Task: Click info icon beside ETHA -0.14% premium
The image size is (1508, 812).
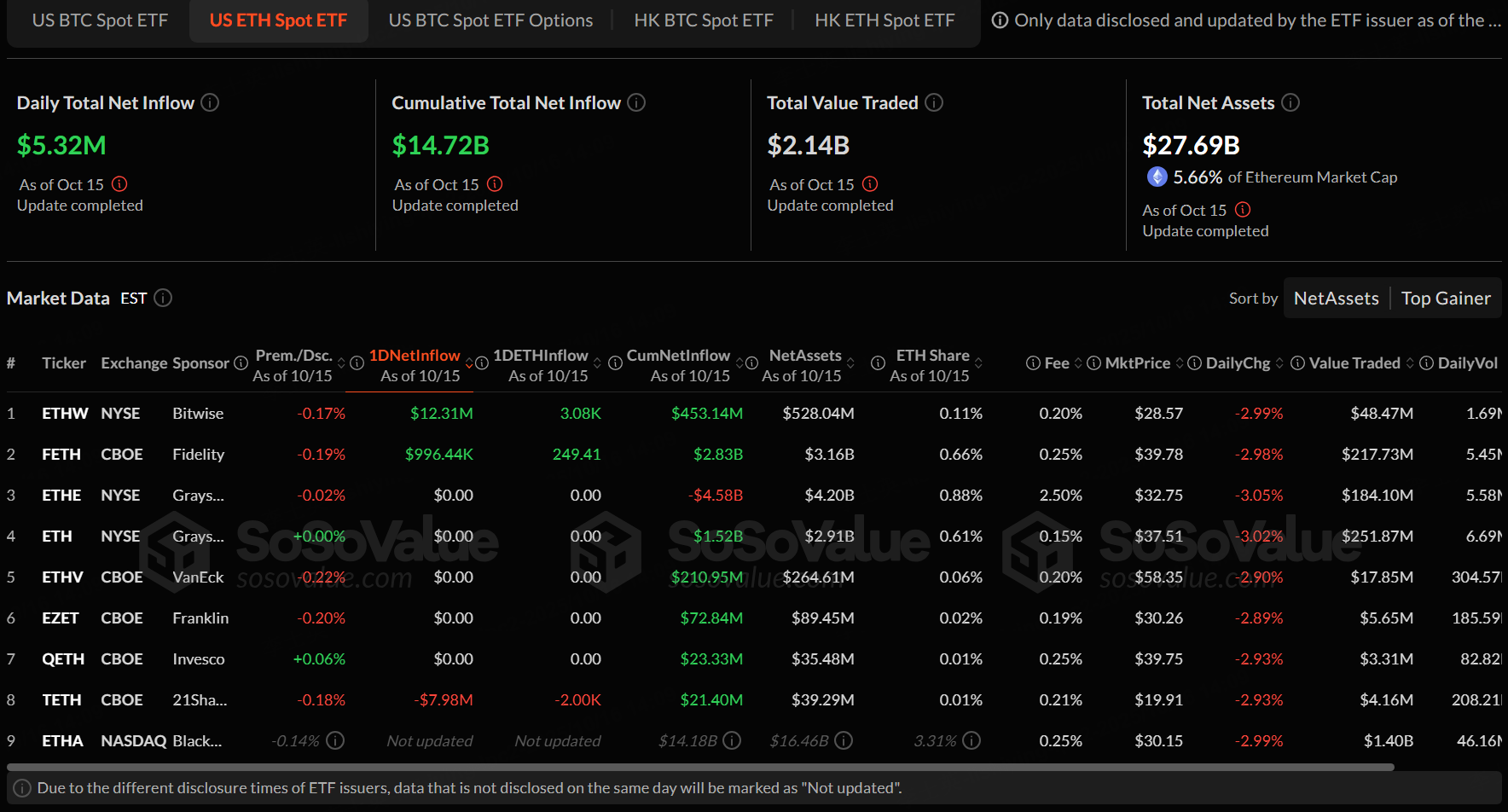Action: [x=336, y=740]
